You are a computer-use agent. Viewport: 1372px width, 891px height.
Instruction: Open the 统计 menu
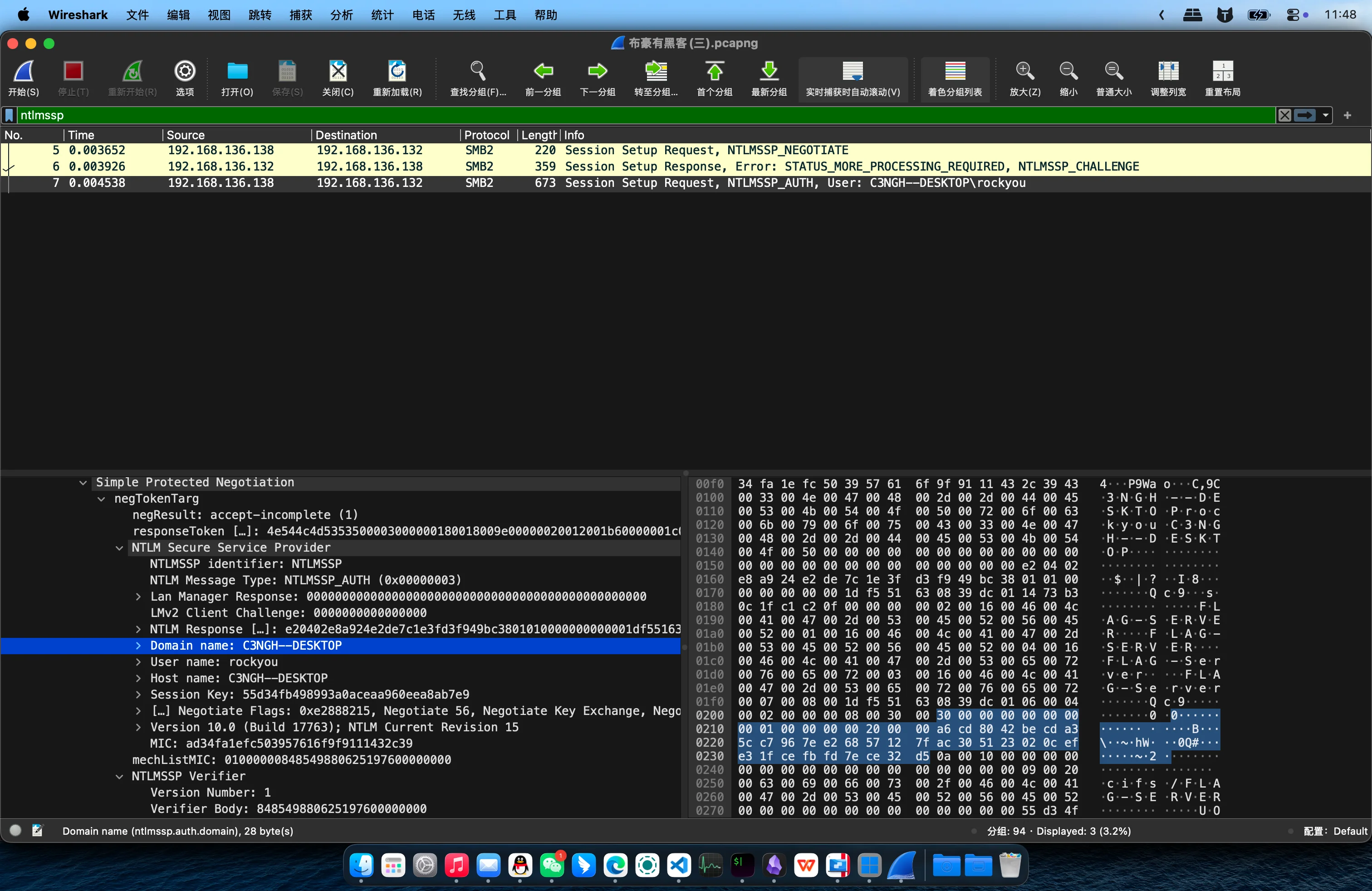382,15
